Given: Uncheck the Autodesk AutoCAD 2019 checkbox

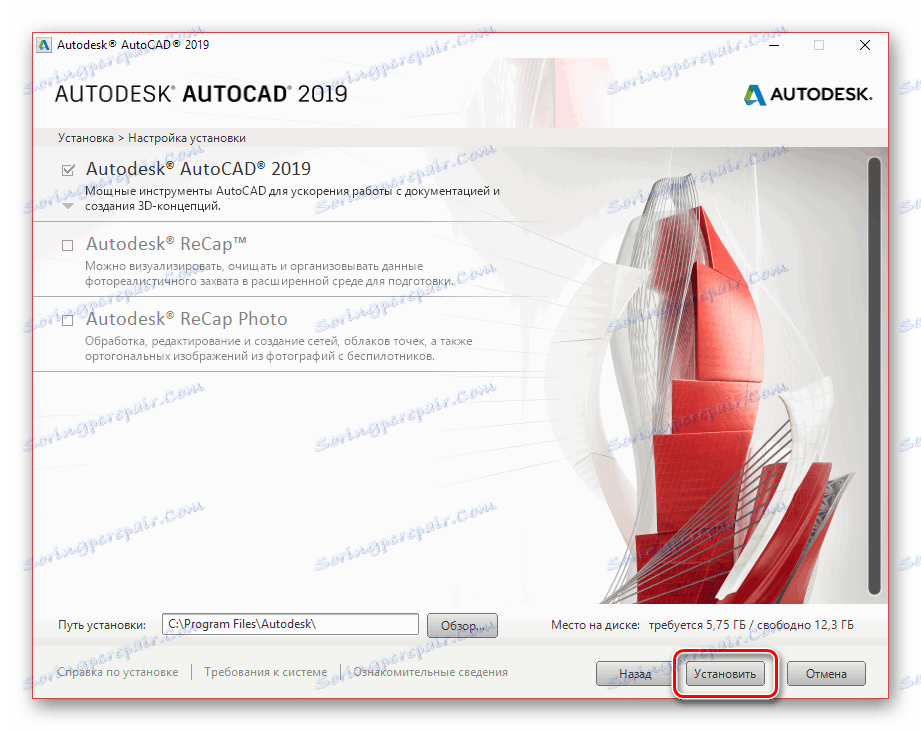Looking at the screenshot, I should point(68,170).
